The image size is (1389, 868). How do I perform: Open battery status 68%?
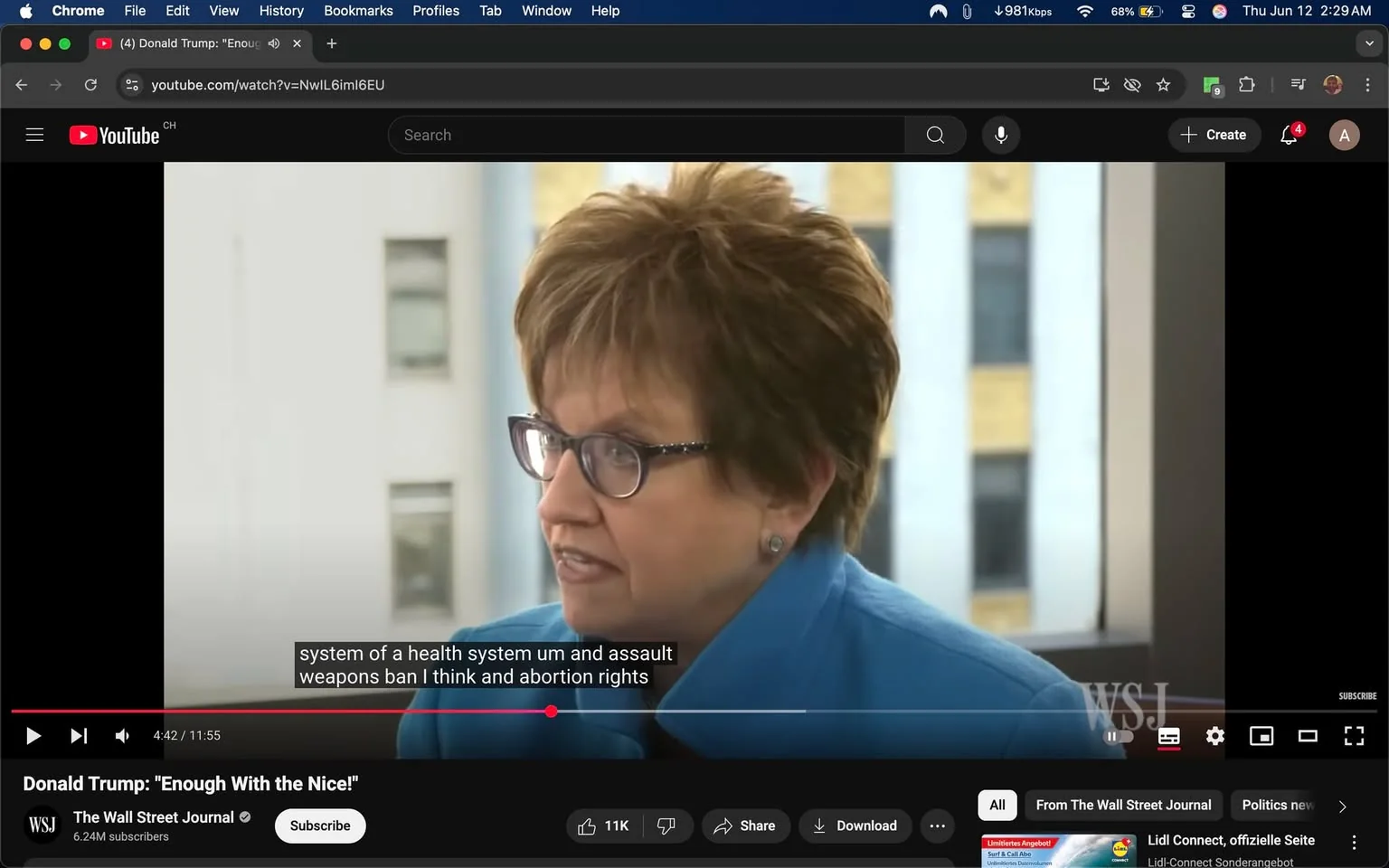[x=1136, y=11]
